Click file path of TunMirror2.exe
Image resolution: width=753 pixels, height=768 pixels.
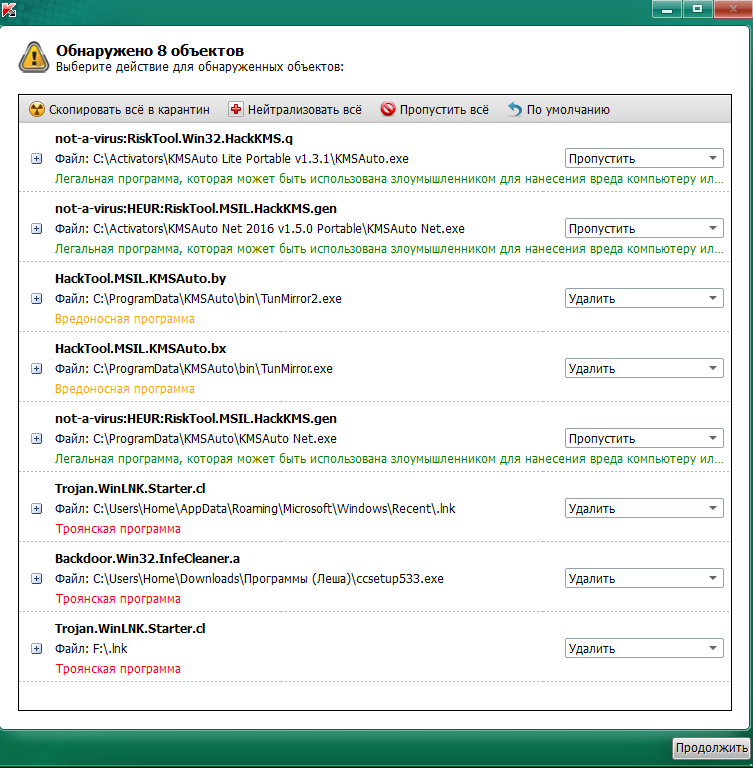coord(198,299)
